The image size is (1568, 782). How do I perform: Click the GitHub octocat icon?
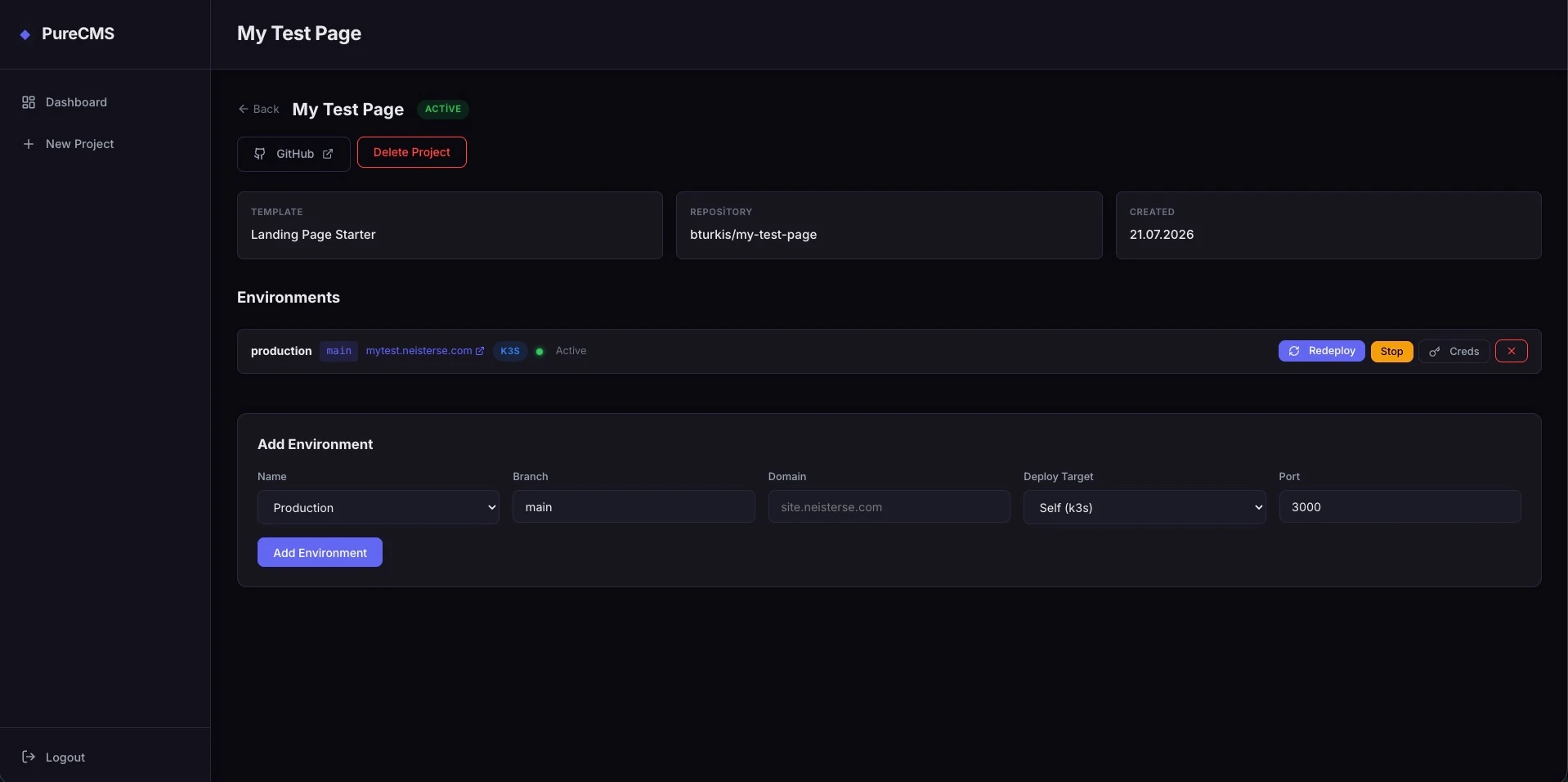(x=259, y=154)
